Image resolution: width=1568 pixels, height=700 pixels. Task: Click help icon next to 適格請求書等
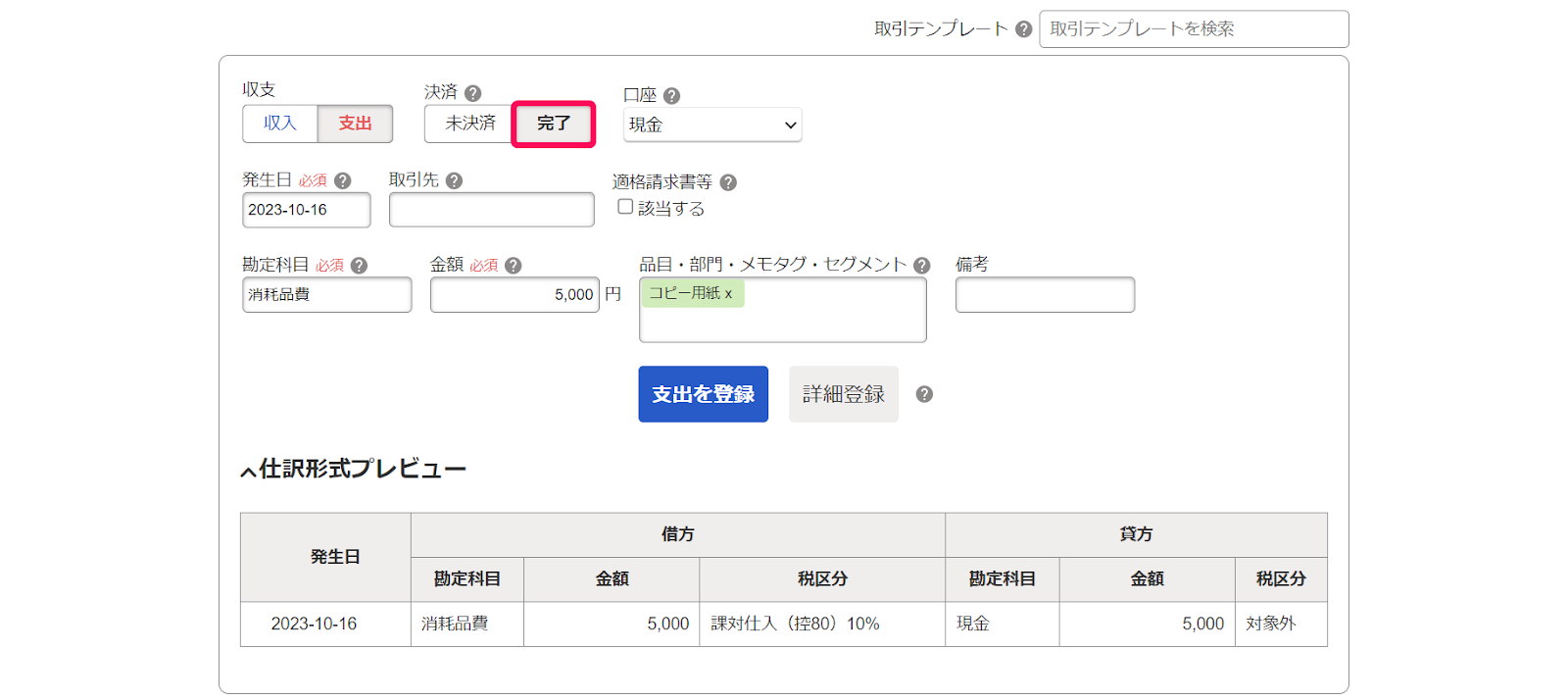[x=728, y=182]
